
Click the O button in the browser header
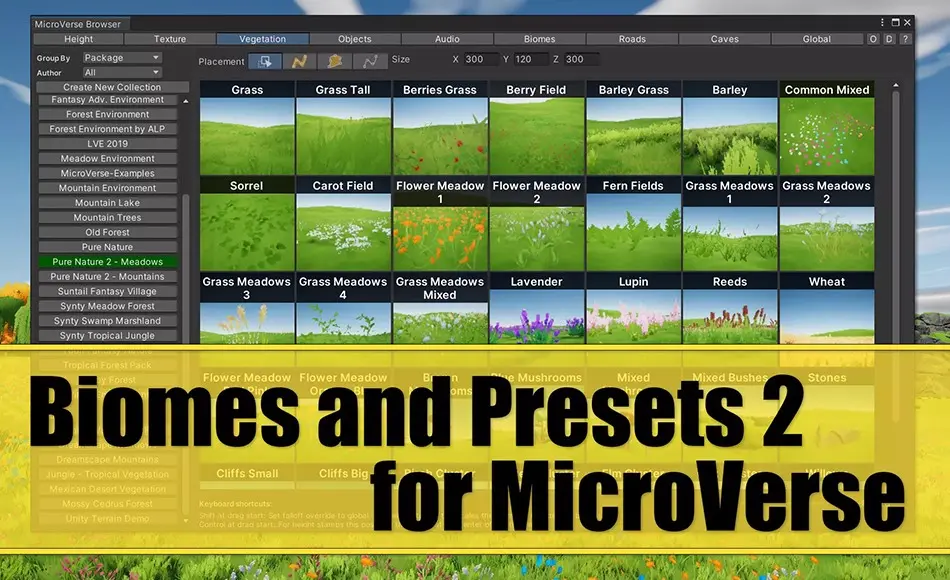pos(871,39)
